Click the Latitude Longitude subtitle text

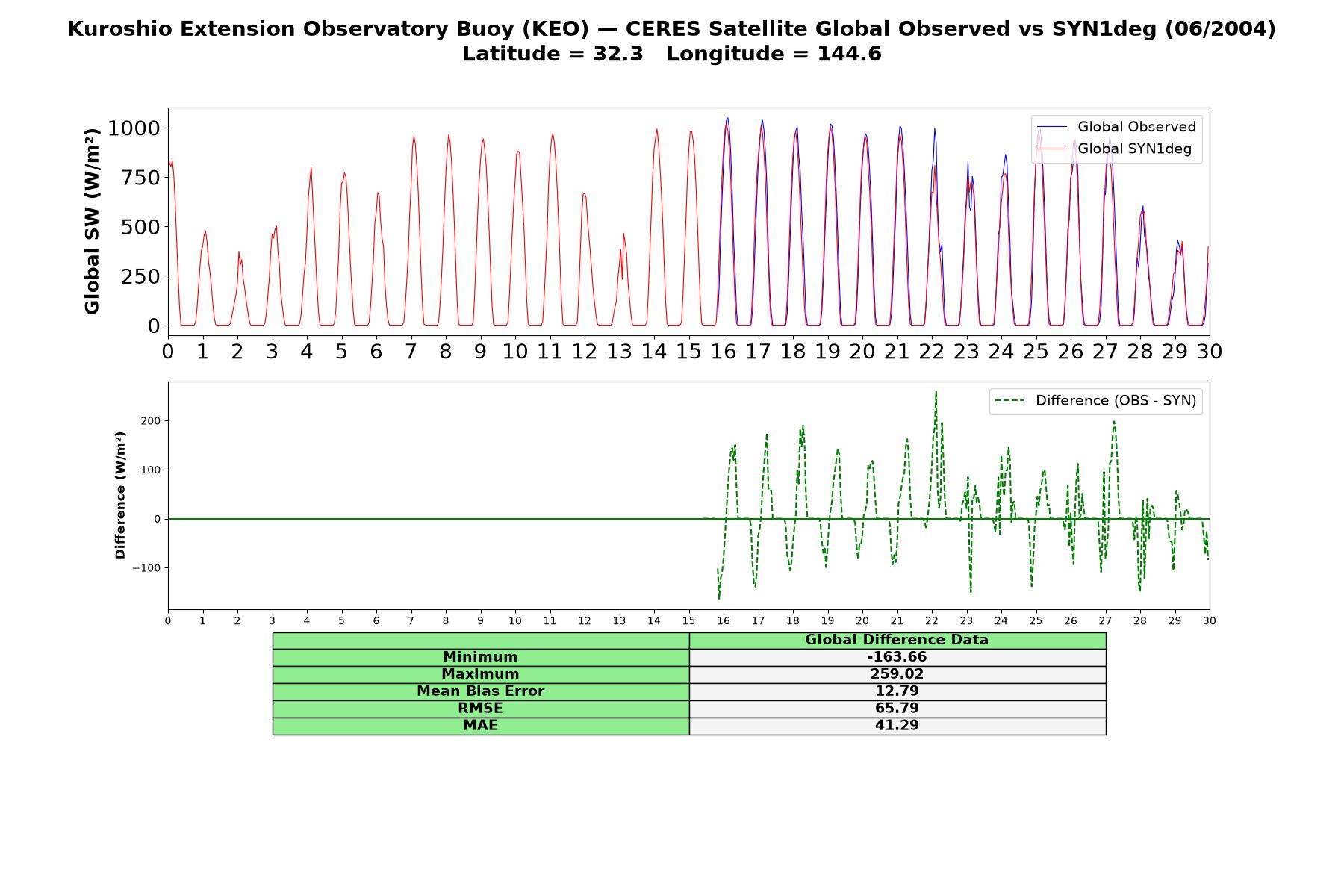[x=672, y=55]
